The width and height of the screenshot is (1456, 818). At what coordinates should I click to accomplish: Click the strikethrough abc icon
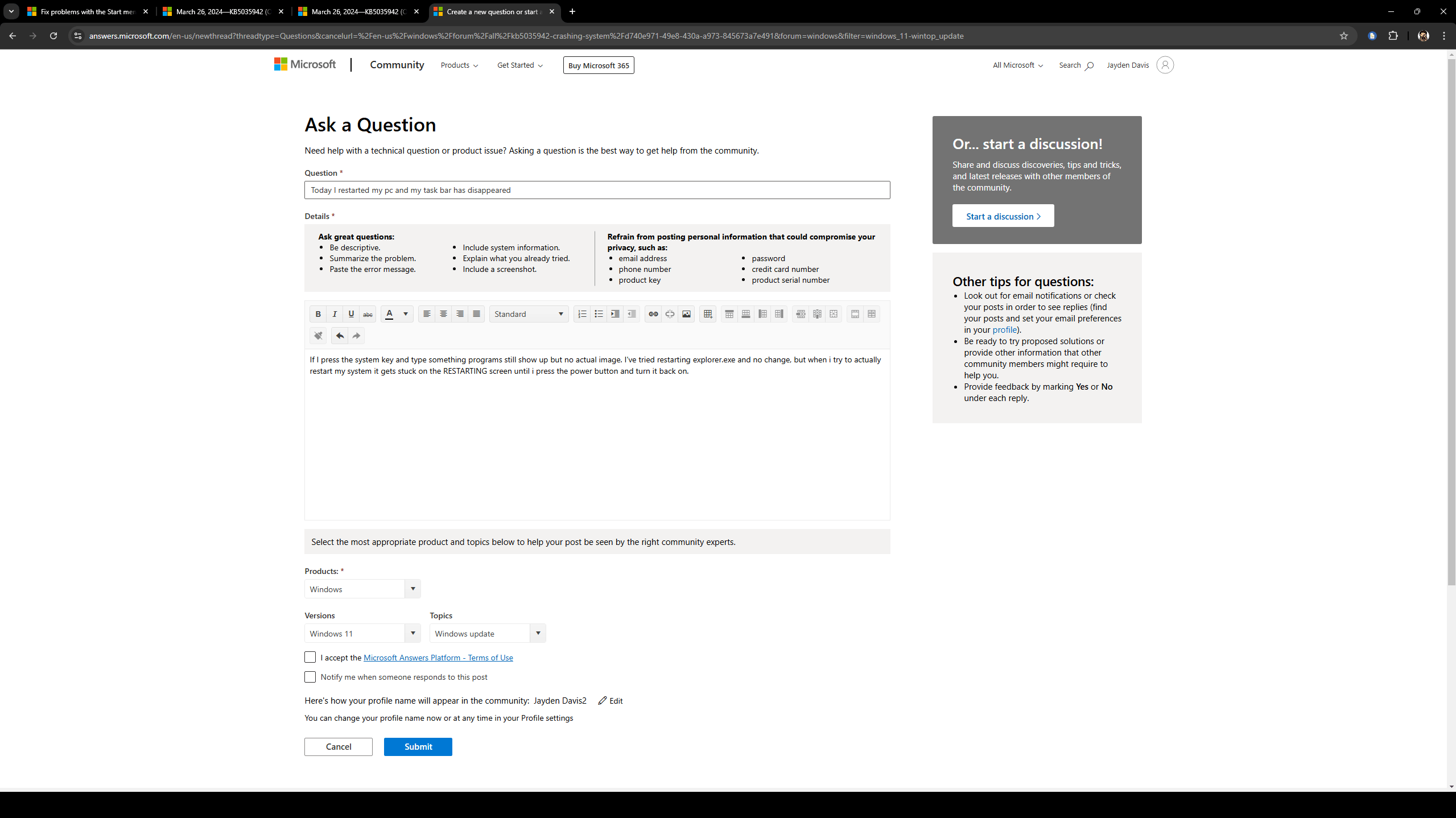coord(368,314)
